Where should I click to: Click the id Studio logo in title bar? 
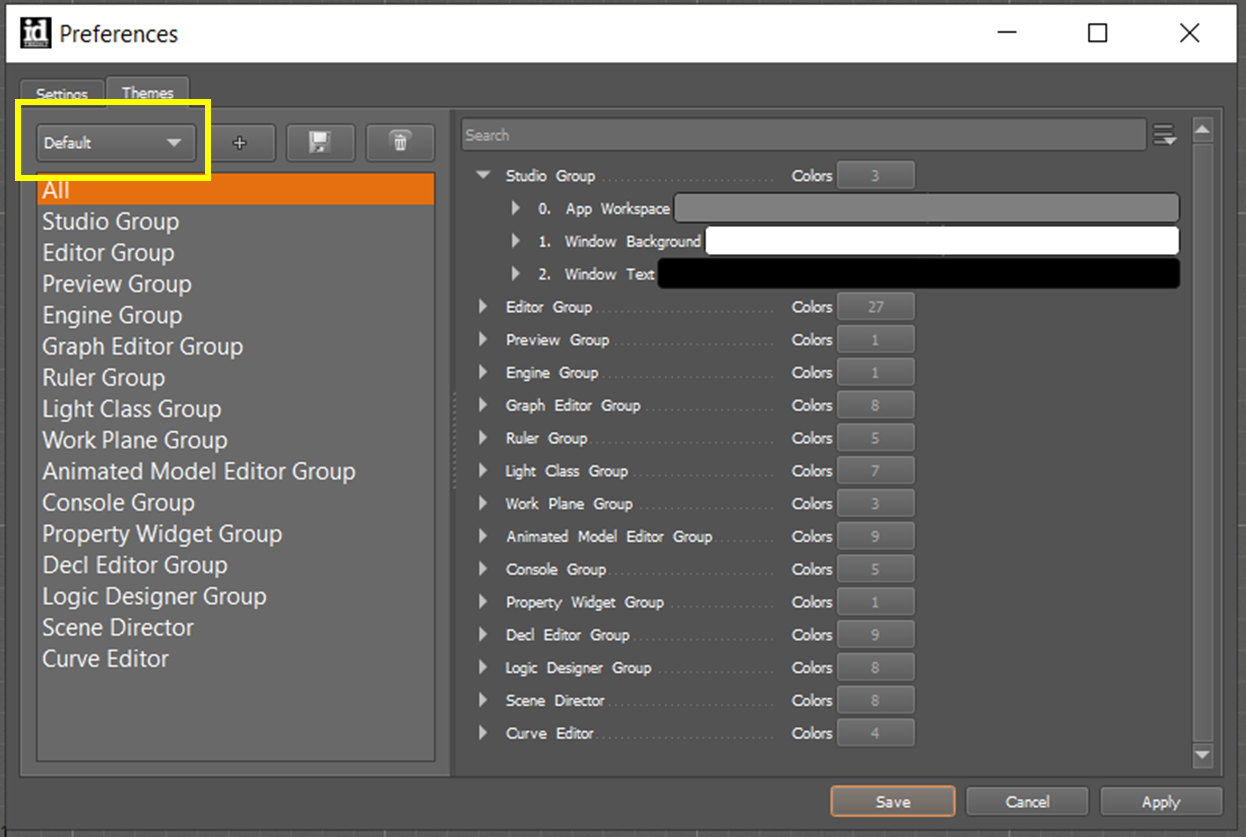coord(35,33)
